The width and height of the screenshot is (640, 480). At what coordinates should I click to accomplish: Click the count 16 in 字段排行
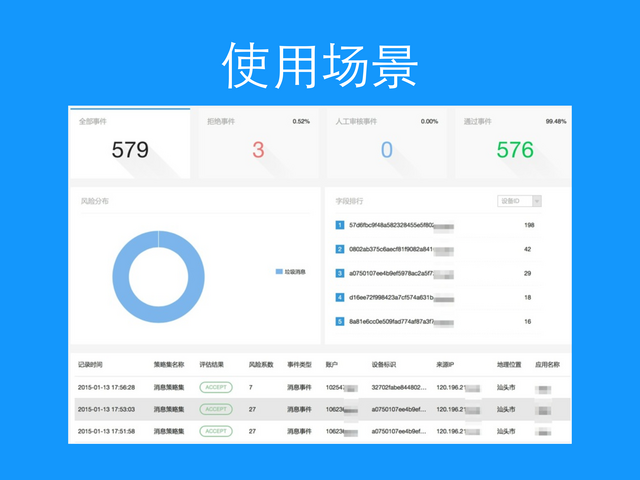click(x=527, y=321)
